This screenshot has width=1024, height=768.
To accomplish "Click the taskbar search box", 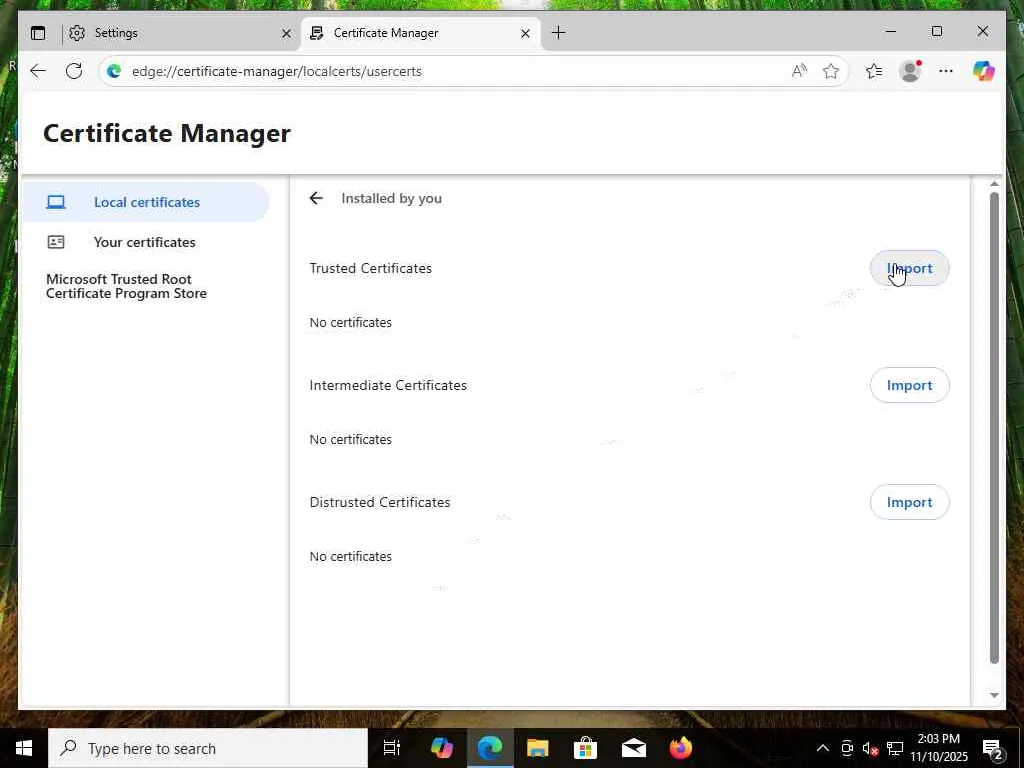I will tap(208, 748).
